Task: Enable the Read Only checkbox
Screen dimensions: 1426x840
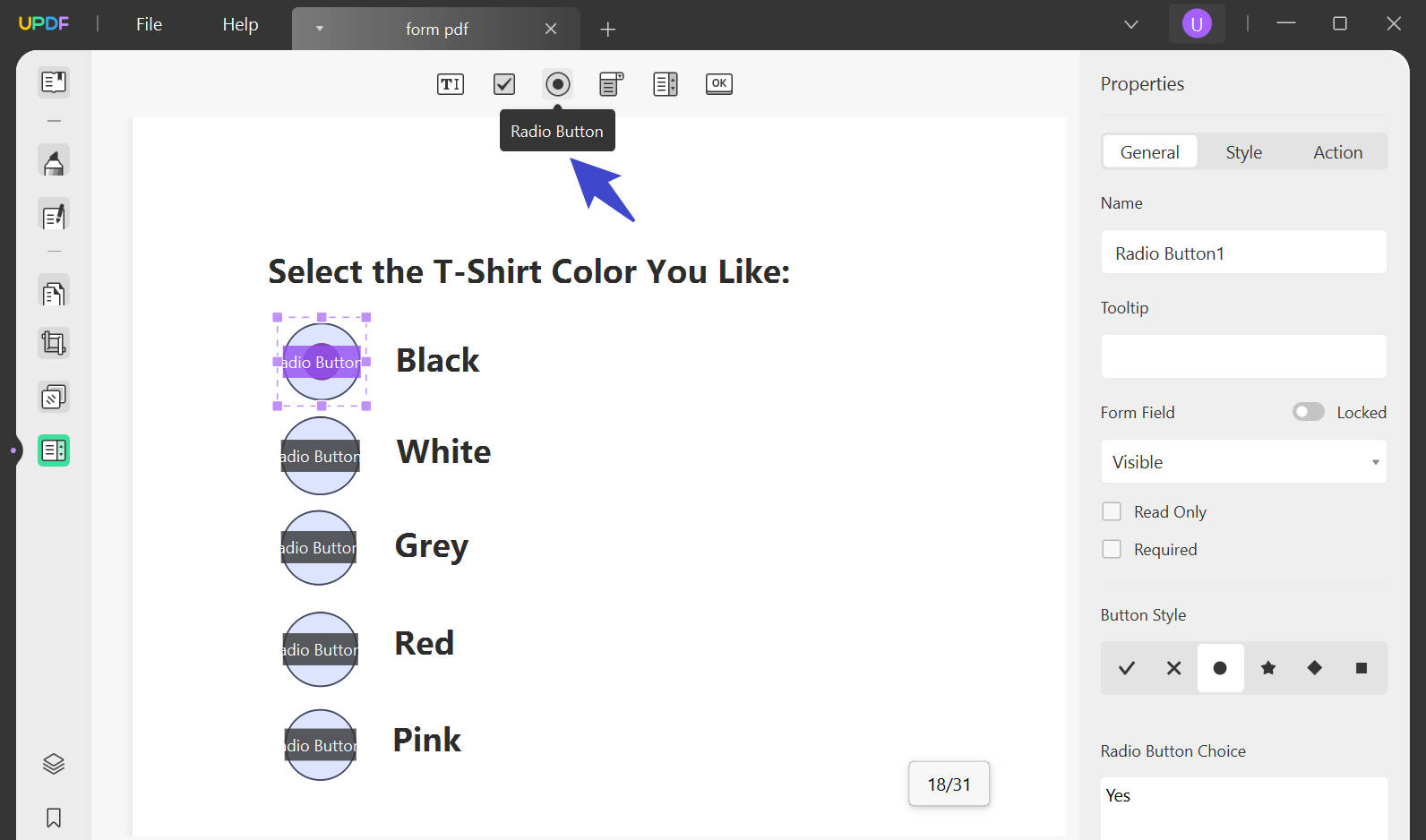Action: click(x=1112, y=511)
